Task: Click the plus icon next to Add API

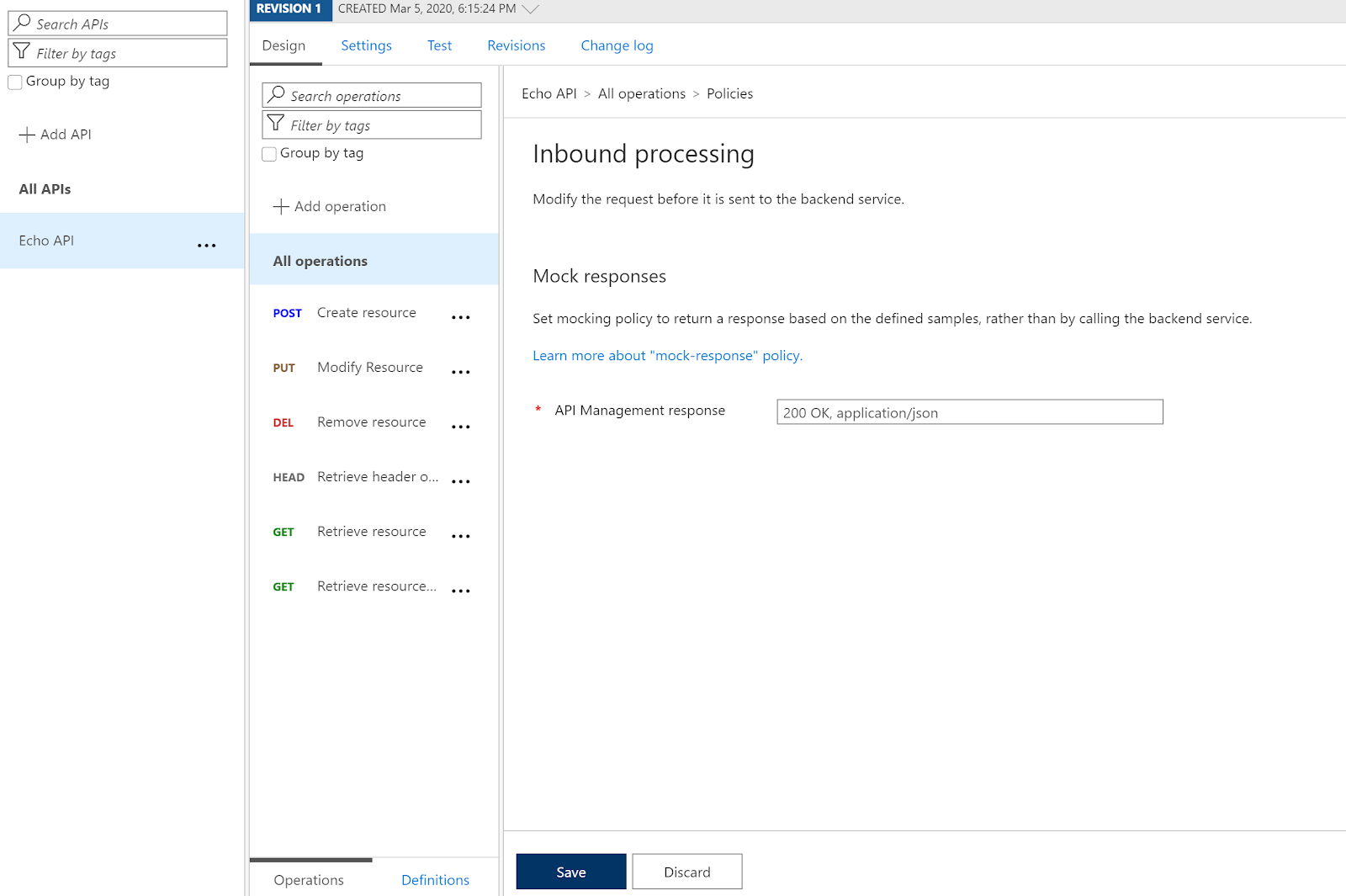Action: coord(27,135)
